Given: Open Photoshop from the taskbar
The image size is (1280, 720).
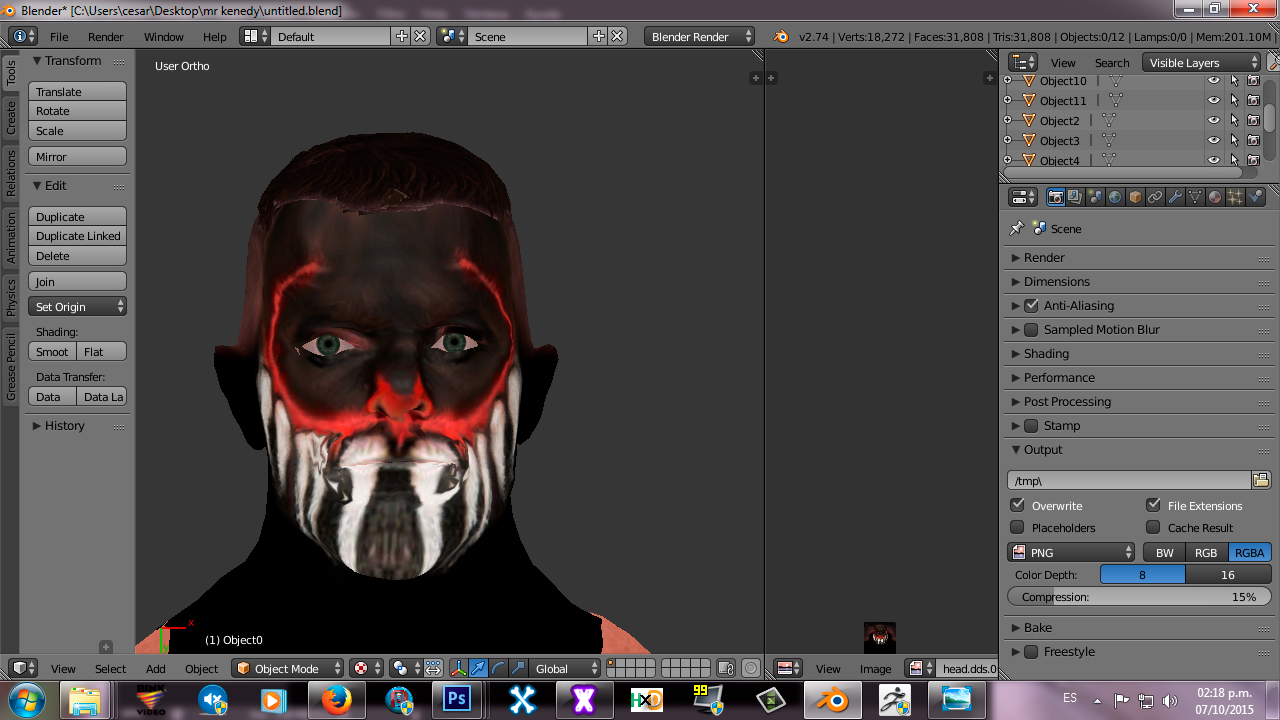Looking at the screenshot, I should (x=458, y=700).
